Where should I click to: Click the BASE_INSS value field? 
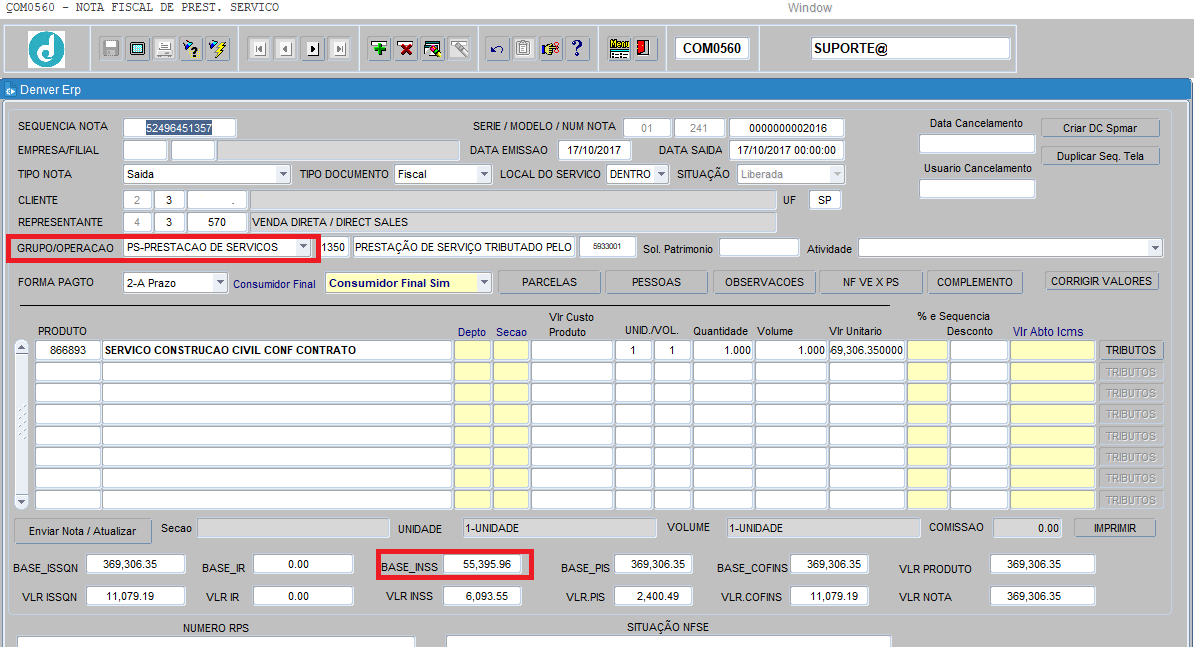click(483, 564)
